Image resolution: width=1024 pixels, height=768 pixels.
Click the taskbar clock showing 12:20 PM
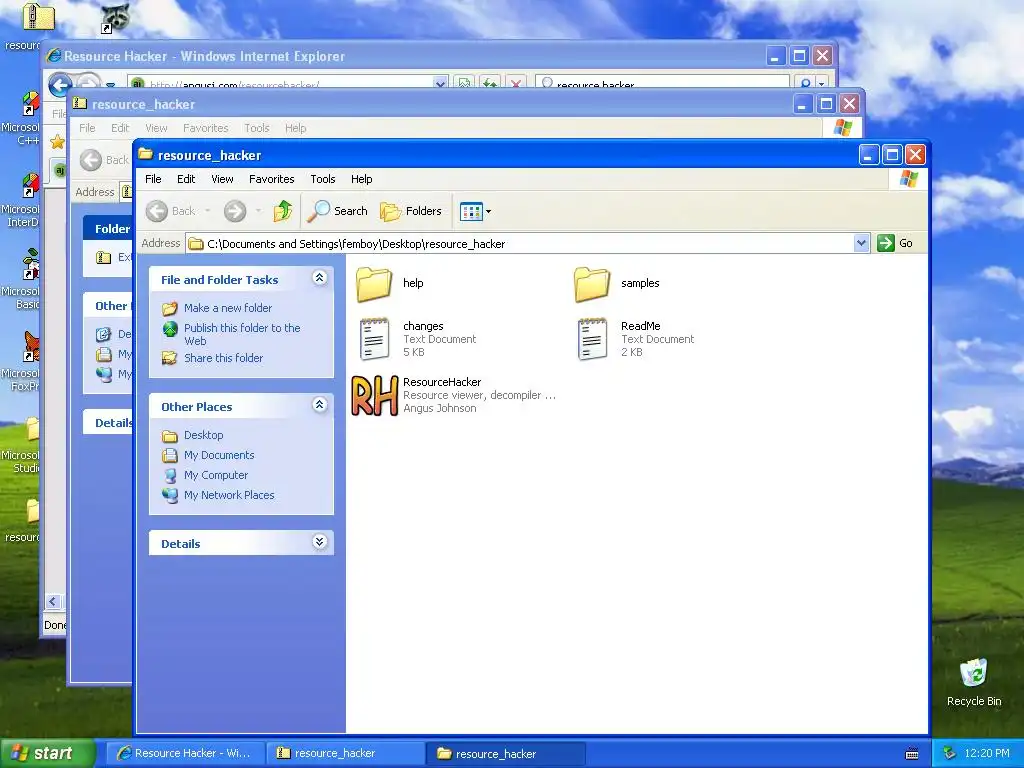pos(987,753)
